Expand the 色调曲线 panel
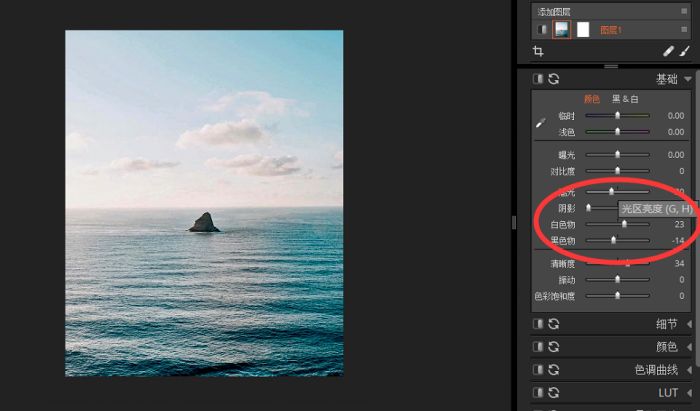The height and width of the screenshot is (411, 700). coord(688,369)
